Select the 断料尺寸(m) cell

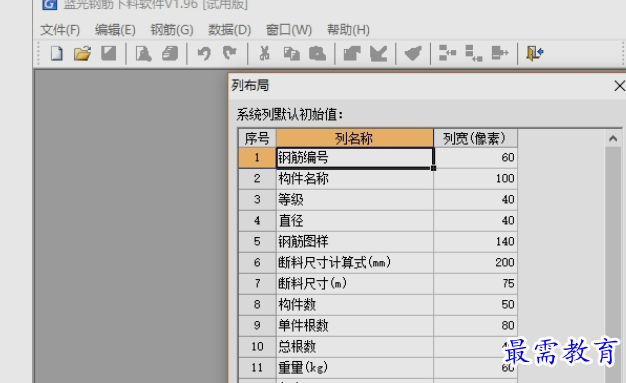[x=355, y=284]
